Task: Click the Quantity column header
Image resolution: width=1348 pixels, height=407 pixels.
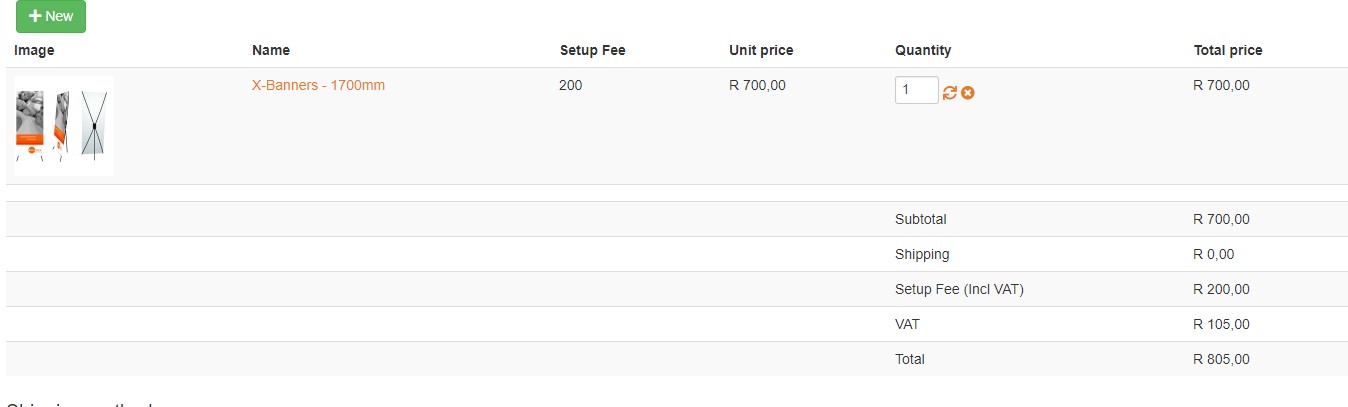Action: click(x=923, y=50)
